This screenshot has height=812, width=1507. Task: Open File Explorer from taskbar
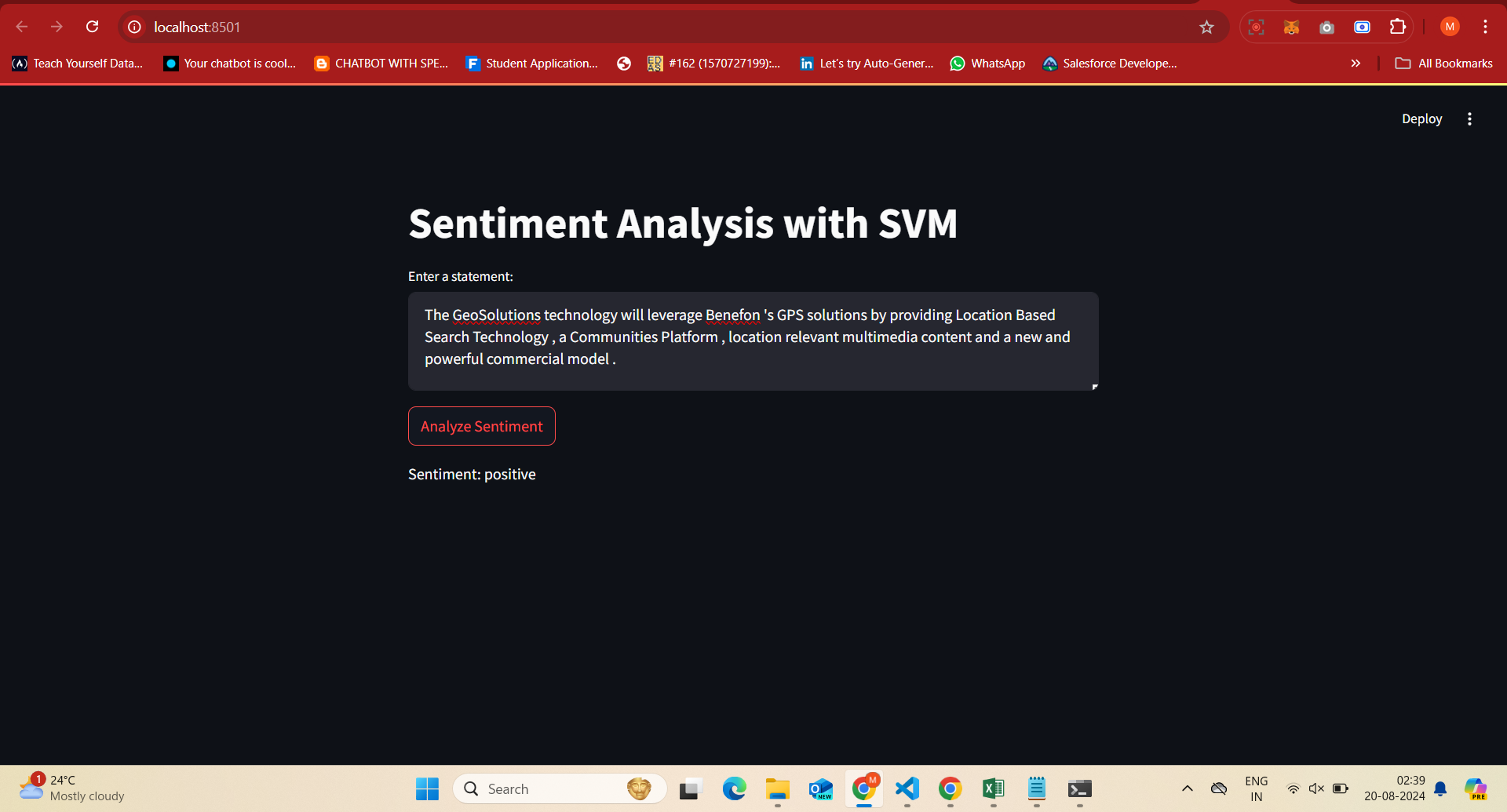(x=777, y=788)
